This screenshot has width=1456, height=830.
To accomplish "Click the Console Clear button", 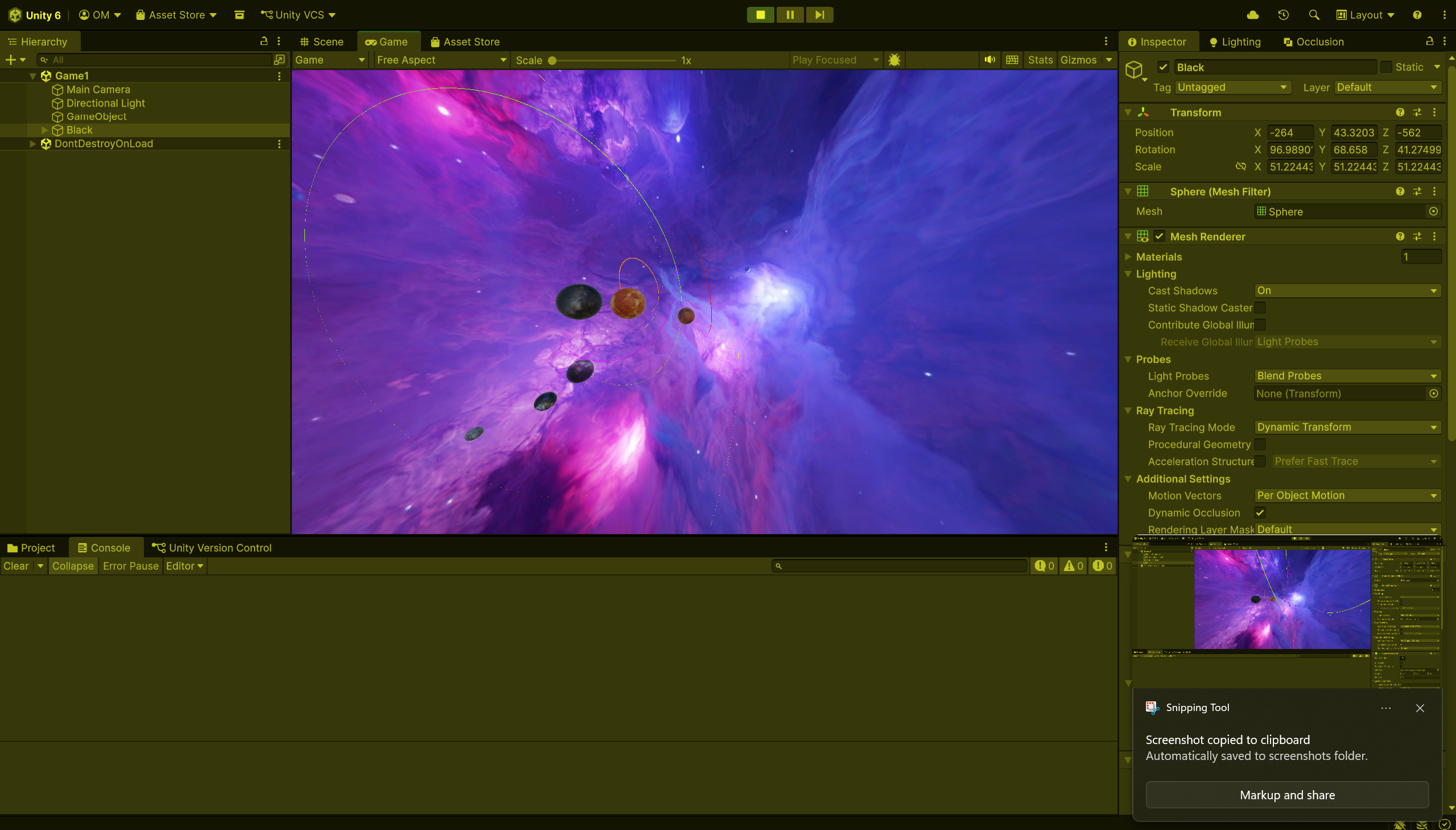I will (16, 565).
